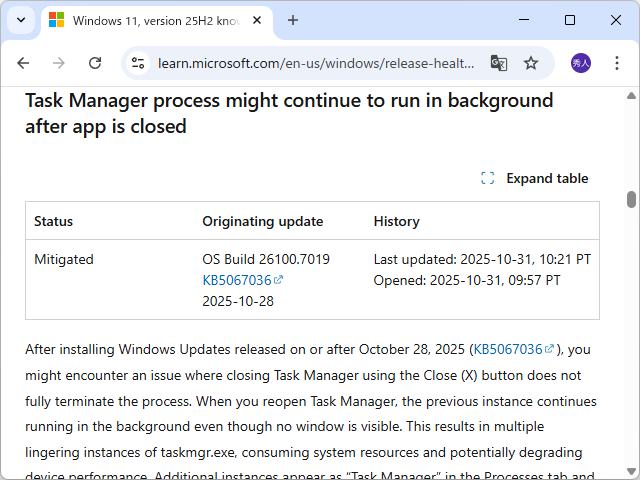View site information icon in address bar

point(138,63)
